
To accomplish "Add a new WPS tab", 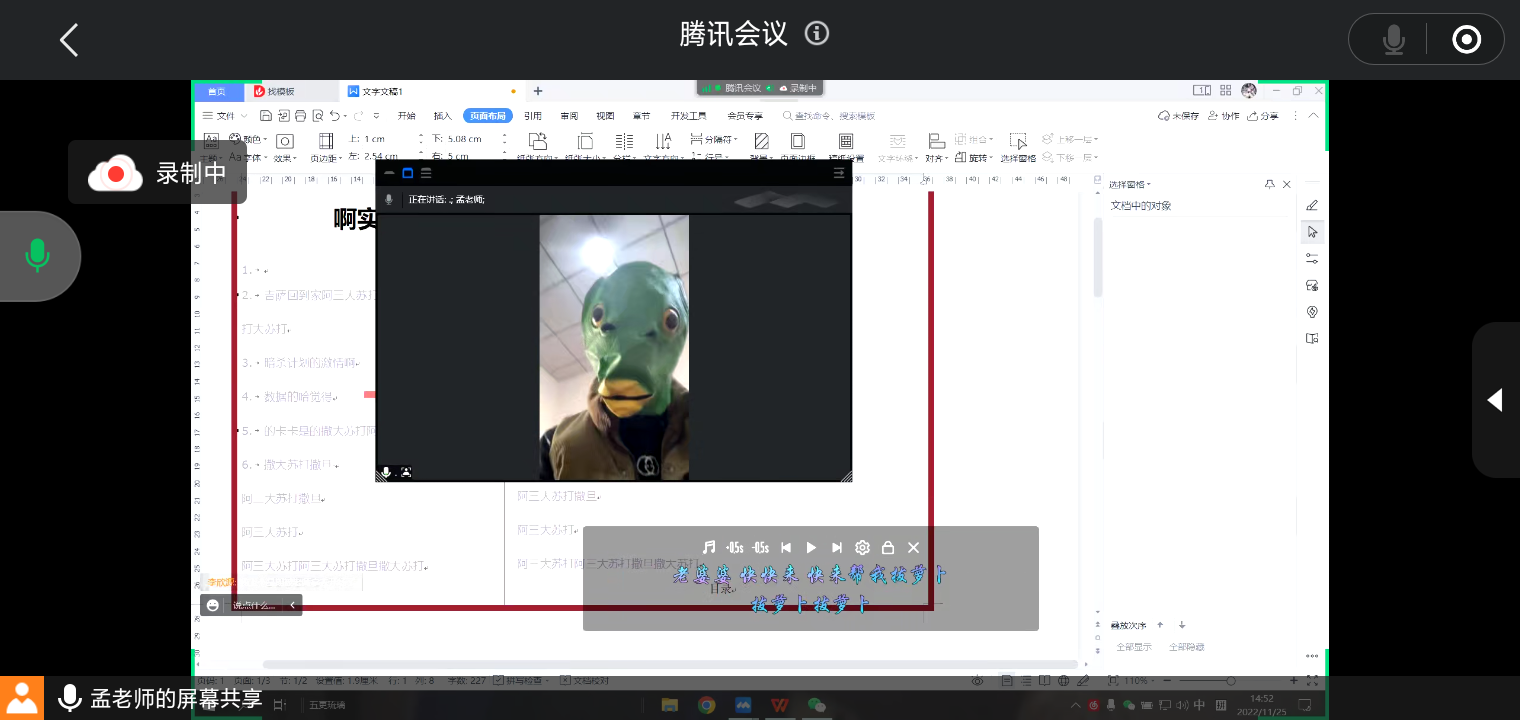I will tap(538, 91).
